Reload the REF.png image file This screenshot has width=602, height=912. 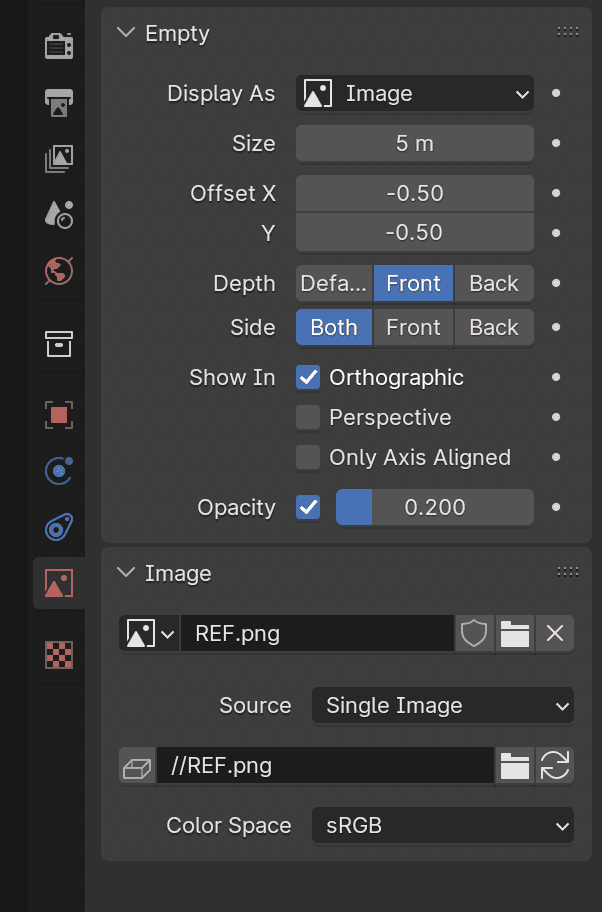point(555,765)
